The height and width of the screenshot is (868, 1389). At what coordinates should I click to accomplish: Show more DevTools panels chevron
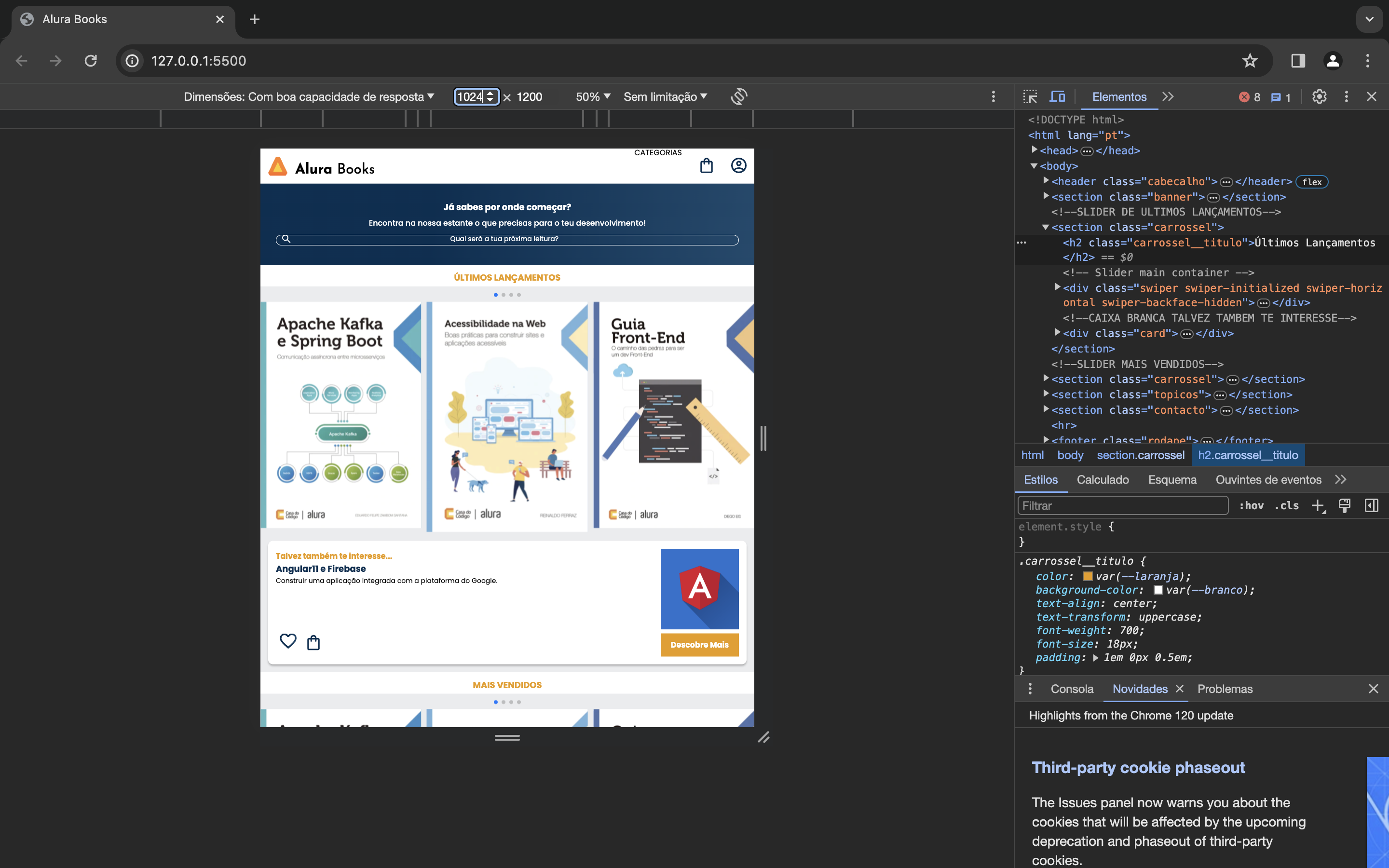[x=1168, y=96]
